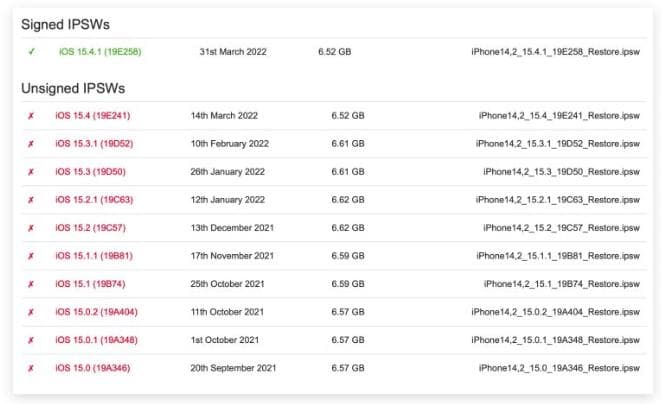Open the iOS 15.4 (19E241) link
This screenshot has height=404, width=661.
click(x=93, y=116)
